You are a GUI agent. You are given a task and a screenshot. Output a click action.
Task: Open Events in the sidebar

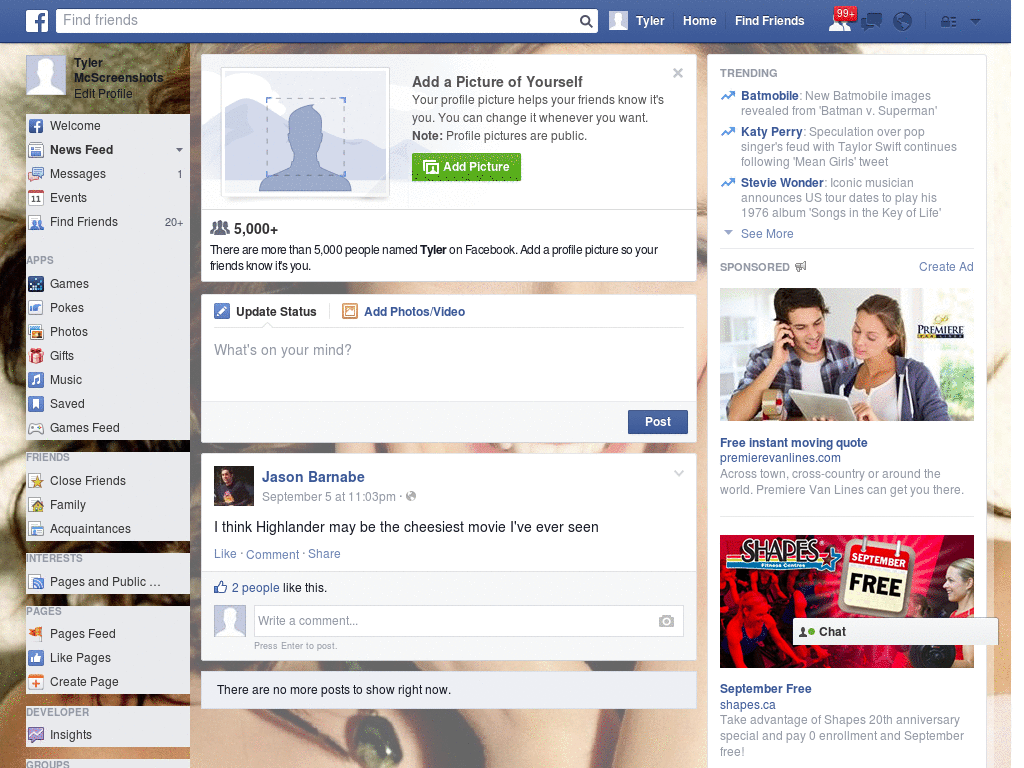point(108,198)
